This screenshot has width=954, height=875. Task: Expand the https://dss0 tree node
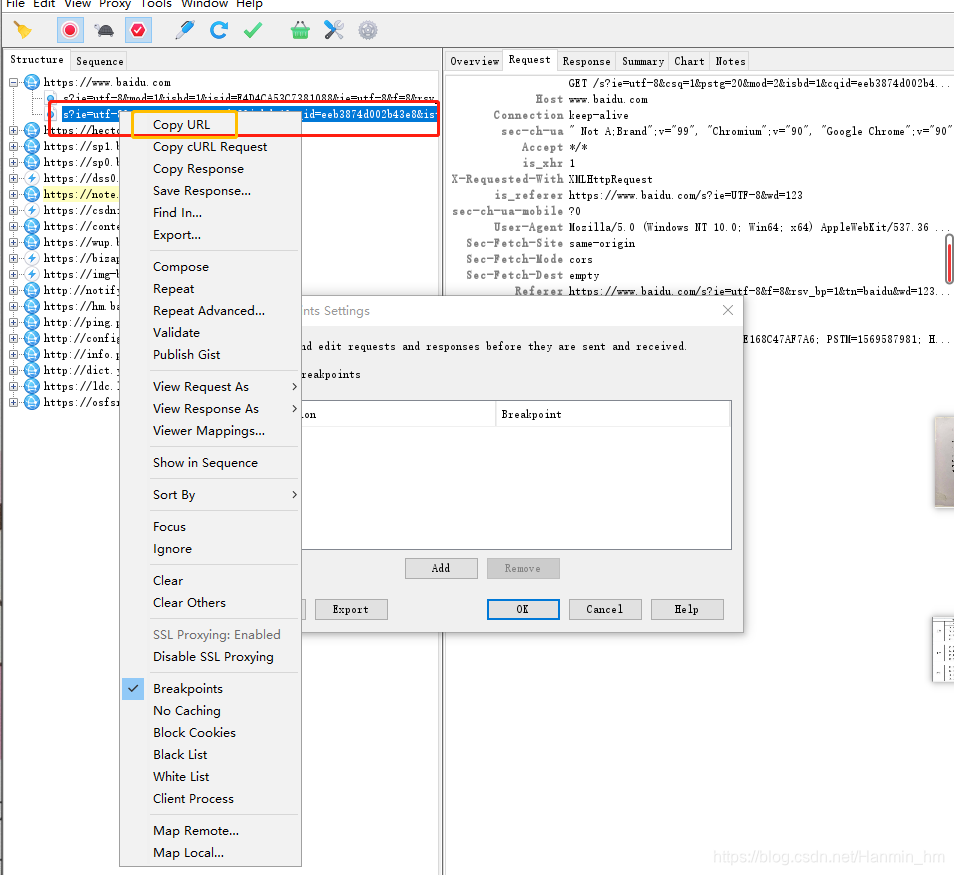coord(13,178)
